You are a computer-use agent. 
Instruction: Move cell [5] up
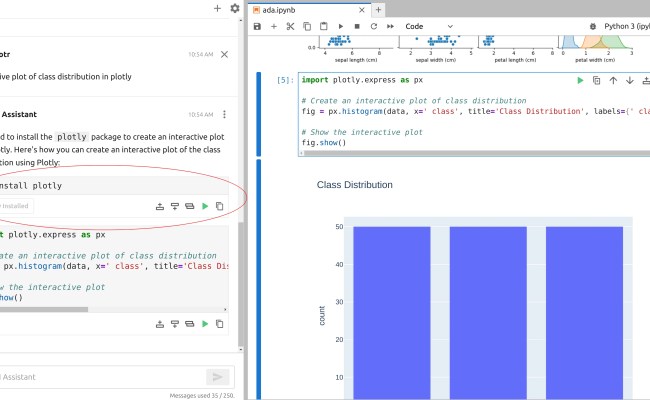613,80
